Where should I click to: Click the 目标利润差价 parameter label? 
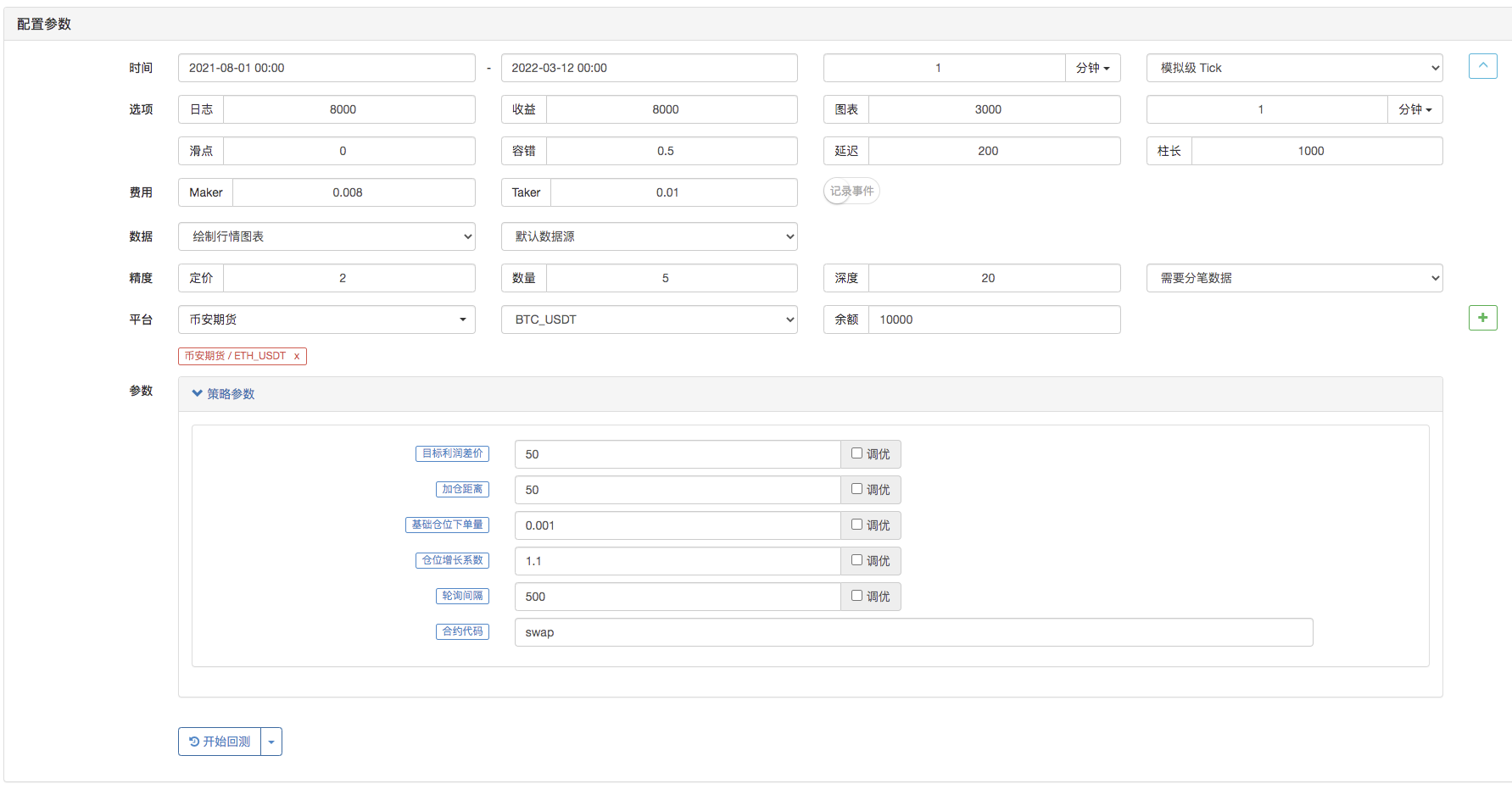tap(452, 453)
